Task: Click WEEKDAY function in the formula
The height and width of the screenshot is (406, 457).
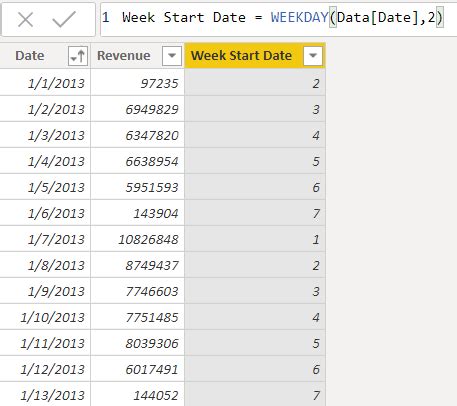Action: click(299, 17)
